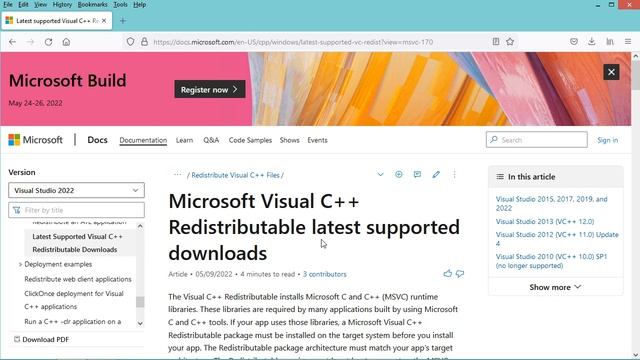Go back with the browser back arrow

(x=12, y=42)
